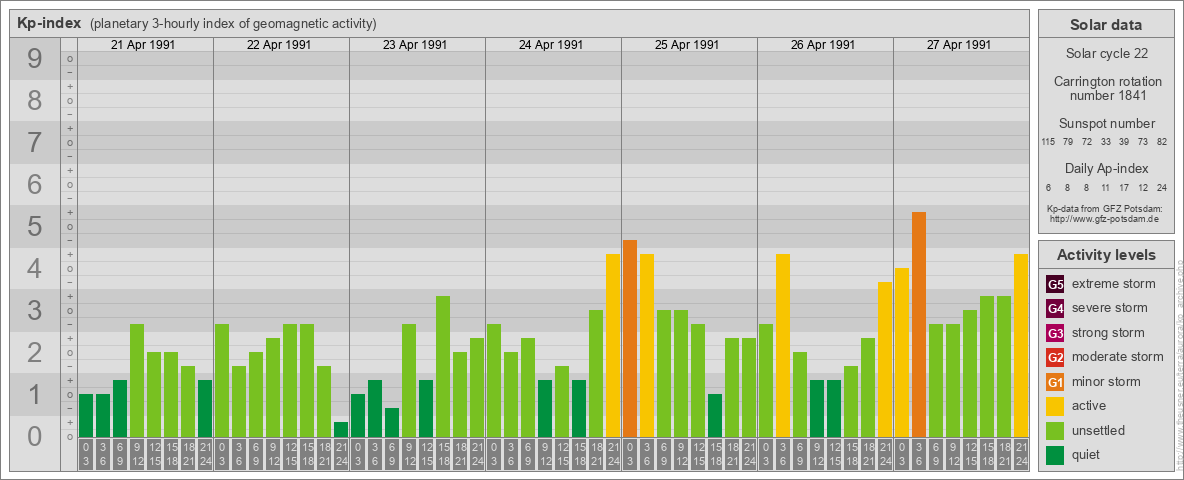Click the light green unsettled swatch
This screenshot has height=480, width=1184.
point(1055,430)
